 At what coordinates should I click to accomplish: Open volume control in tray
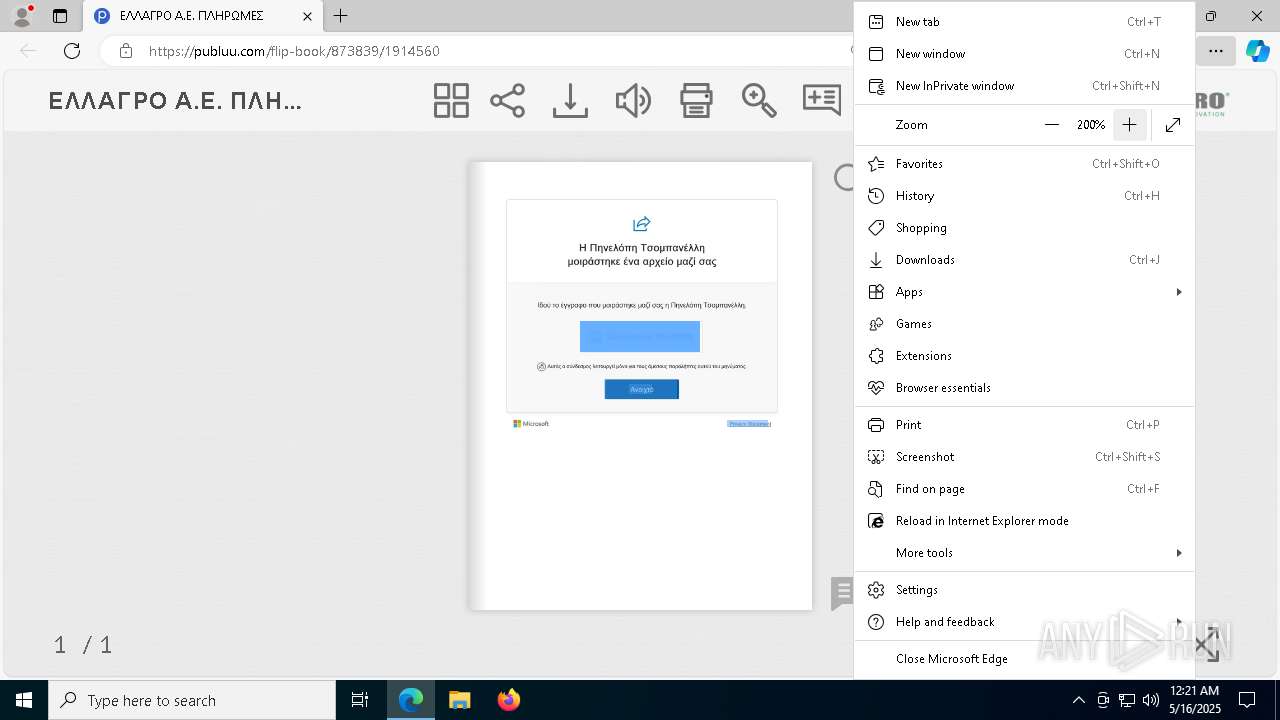[1151, 700]
